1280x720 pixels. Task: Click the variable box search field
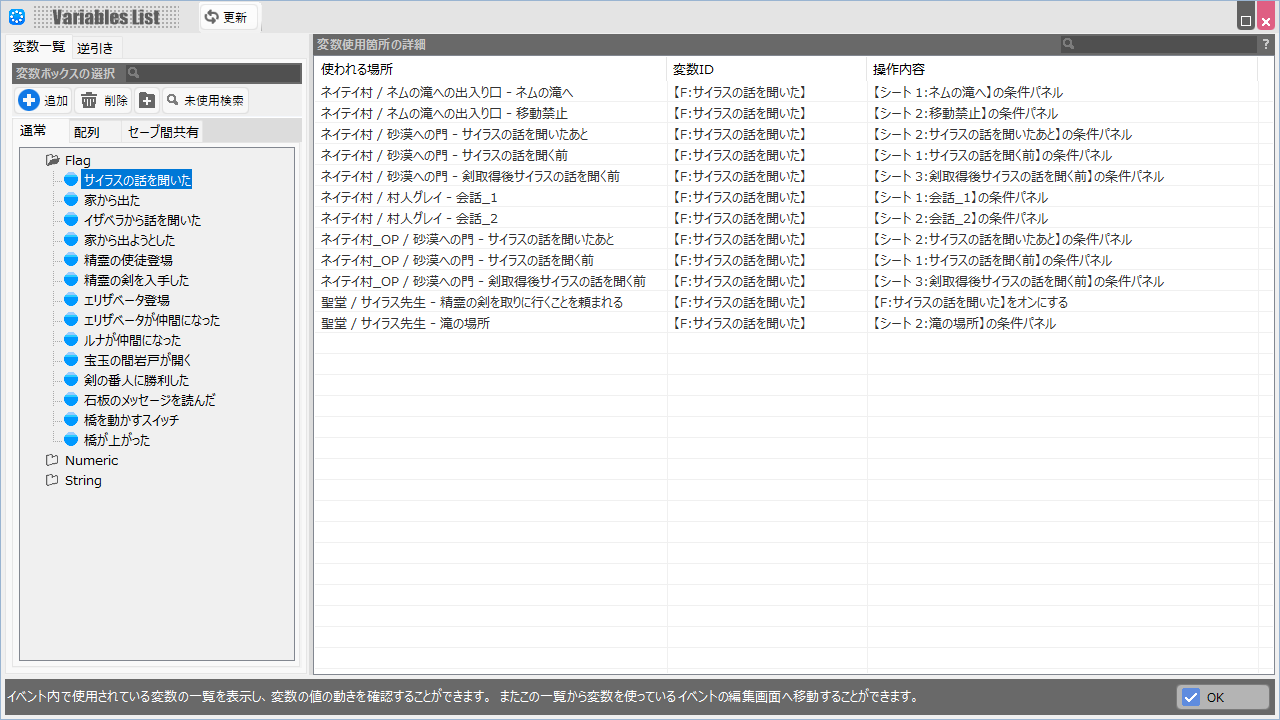click(x=213, y=73)
